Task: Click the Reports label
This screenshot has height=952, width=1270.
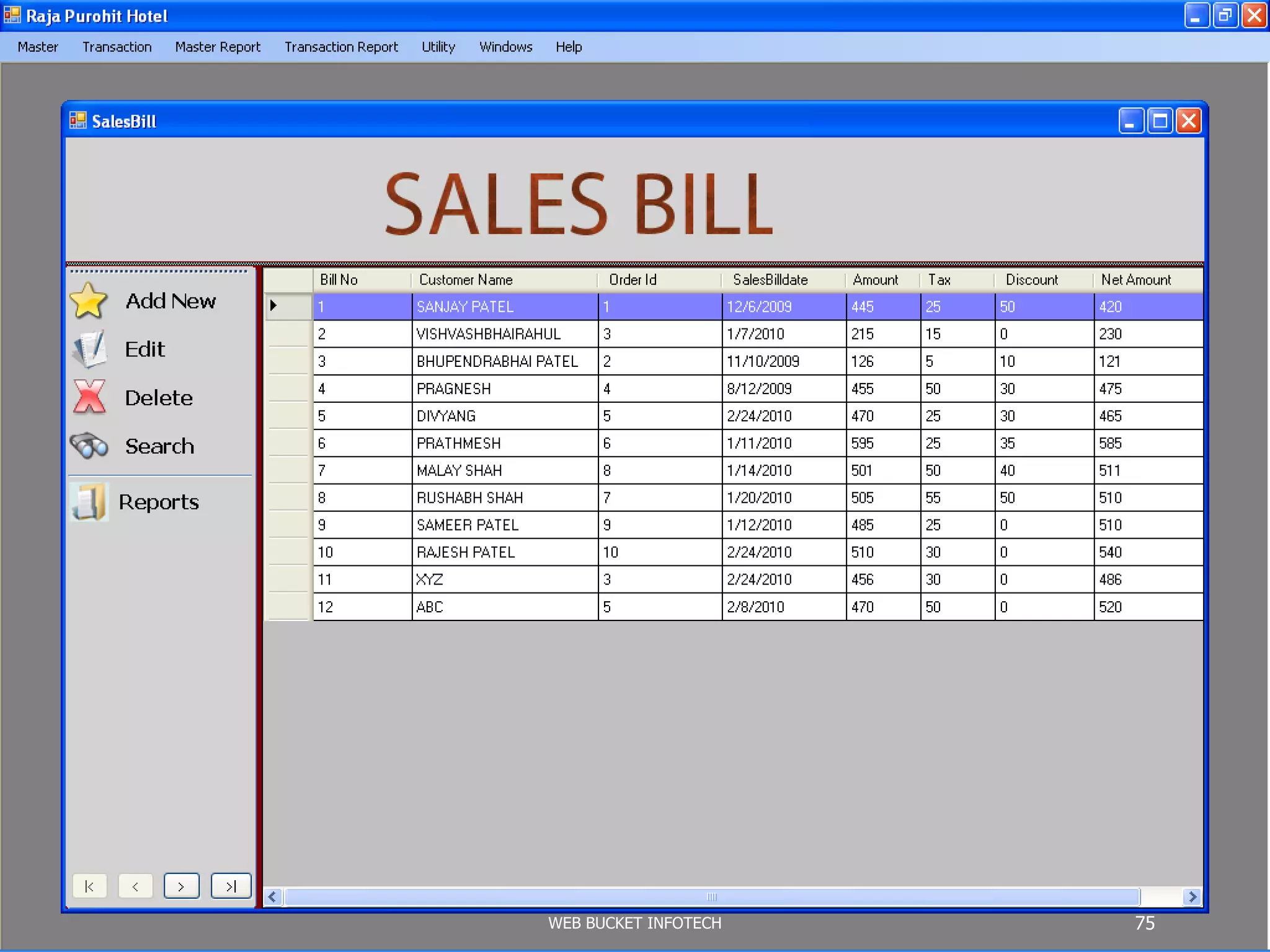Action: pos(159,502)
